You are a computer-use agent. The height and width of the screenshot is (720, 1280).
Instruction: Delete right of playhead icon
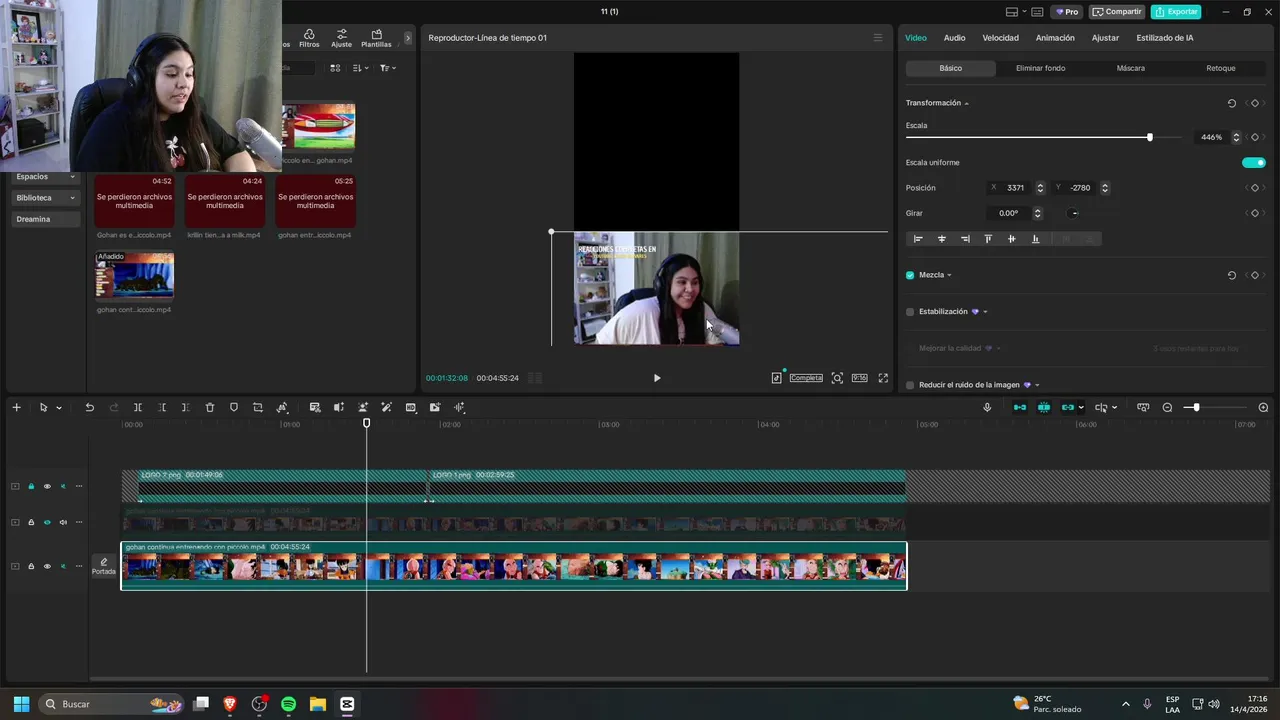pyautogui.click(x=185, y=407)
